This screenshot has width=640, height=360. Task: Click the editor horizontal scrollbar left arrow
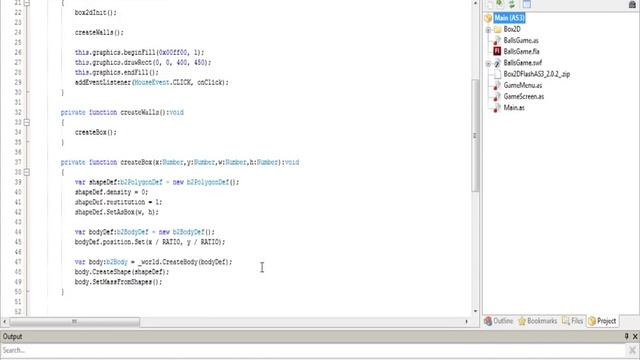tap(4, 322)
